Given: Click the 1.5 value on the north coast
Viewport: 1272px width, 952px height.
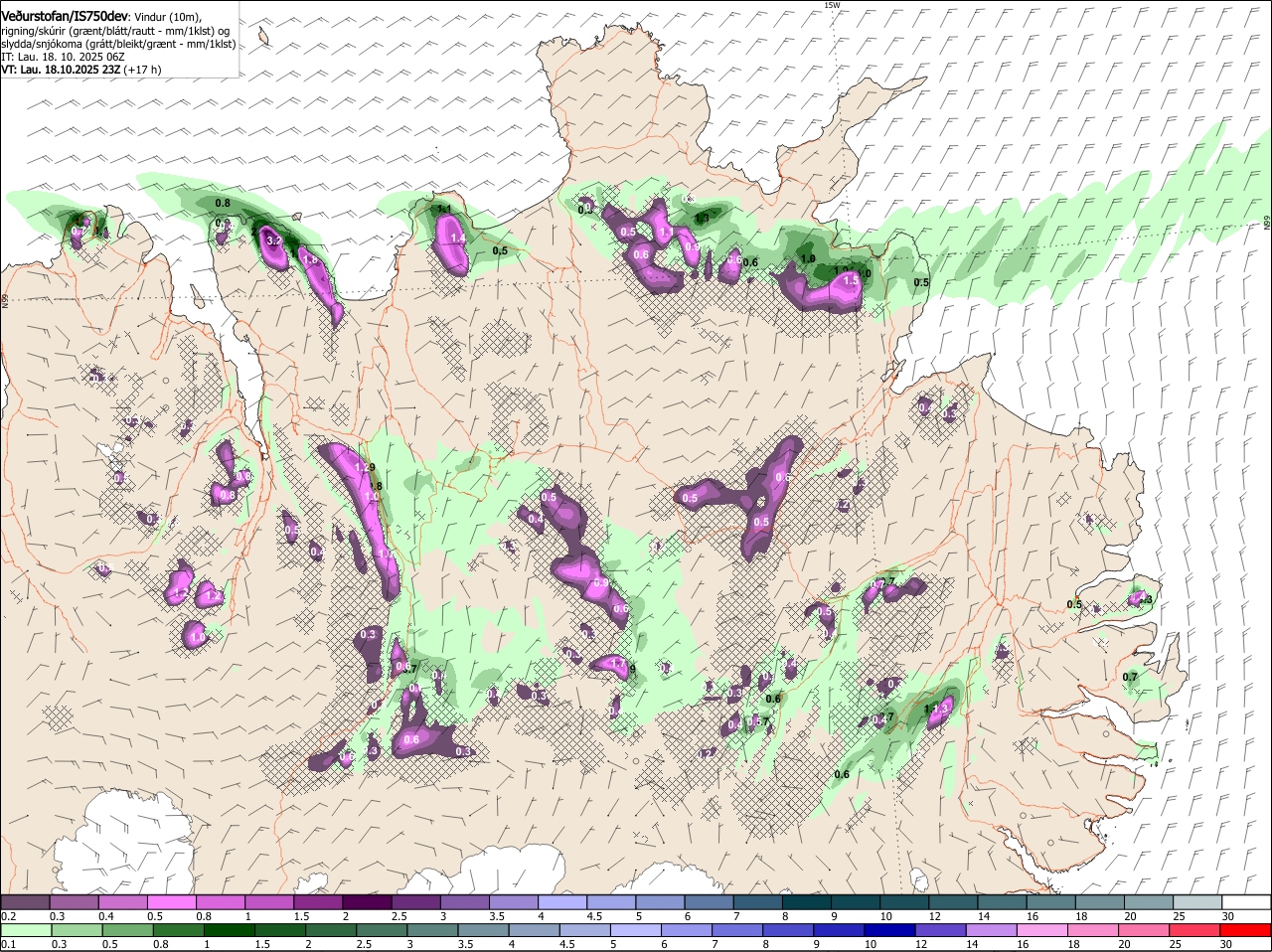Looking at the screenshot, I should 851,281.
